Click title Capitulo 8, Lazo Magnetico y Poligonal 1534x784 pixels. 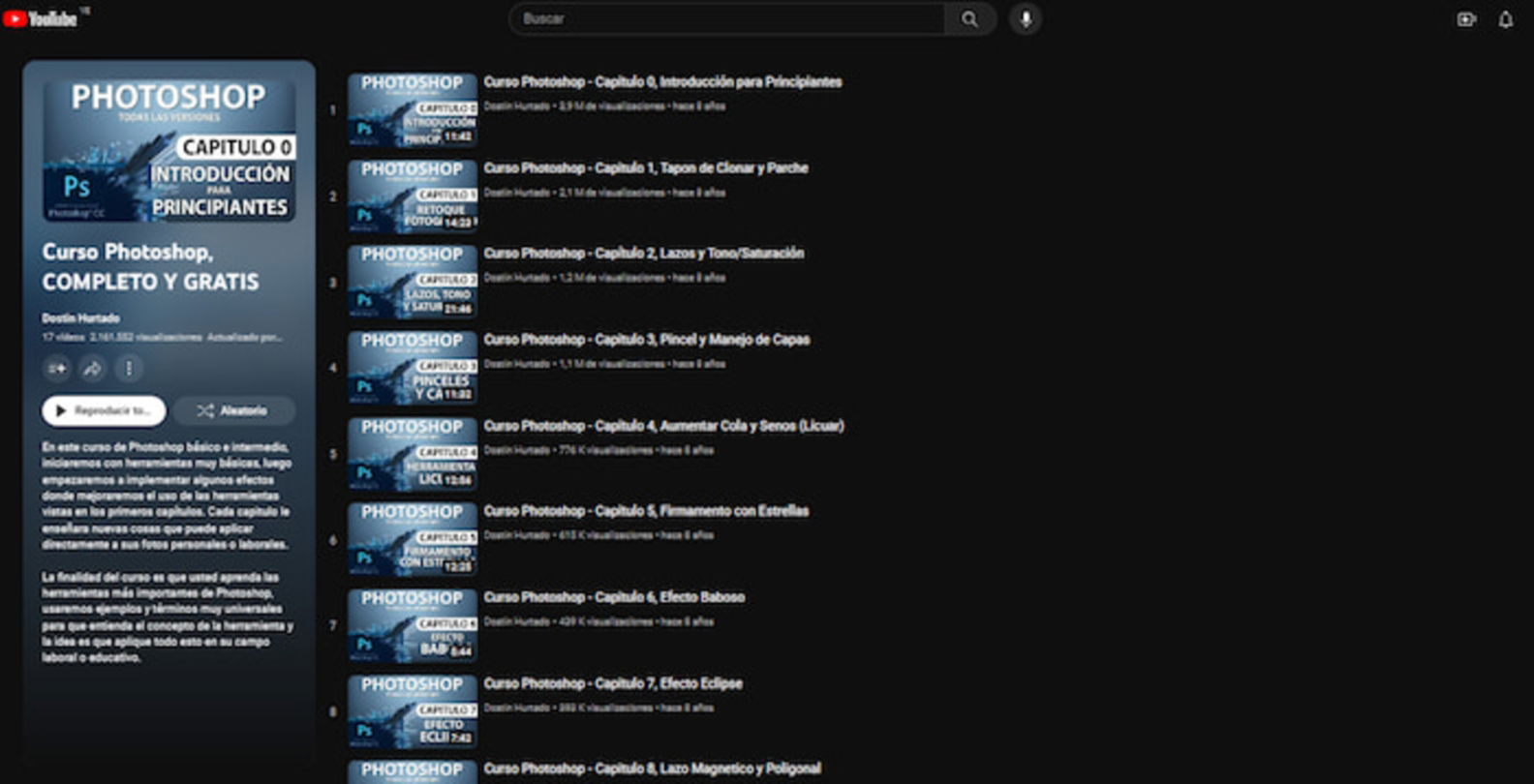652,769
